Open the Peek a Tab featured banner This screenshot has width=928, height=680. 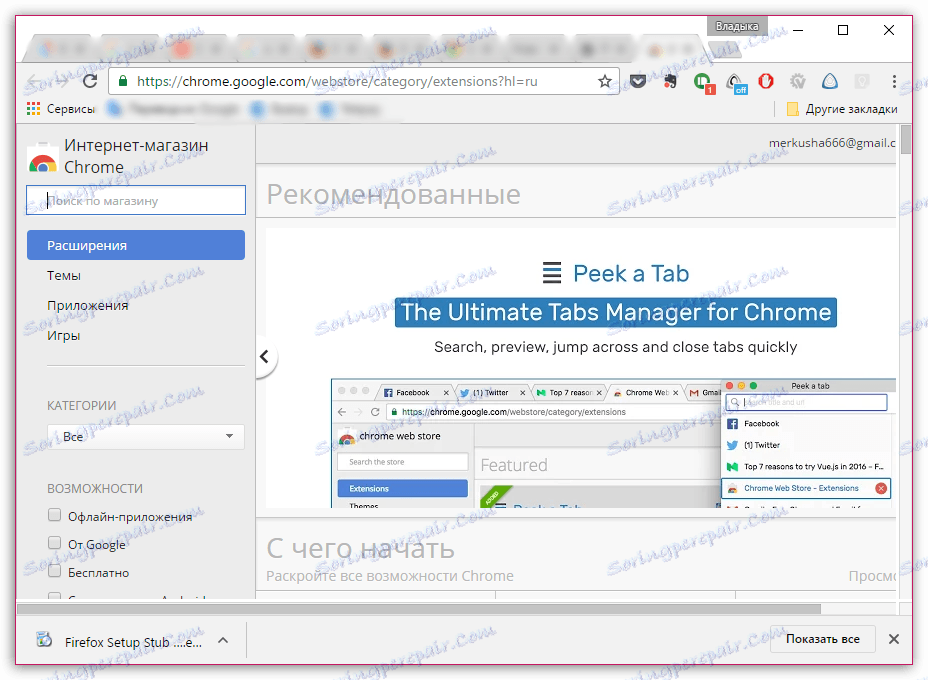[581, 368]
